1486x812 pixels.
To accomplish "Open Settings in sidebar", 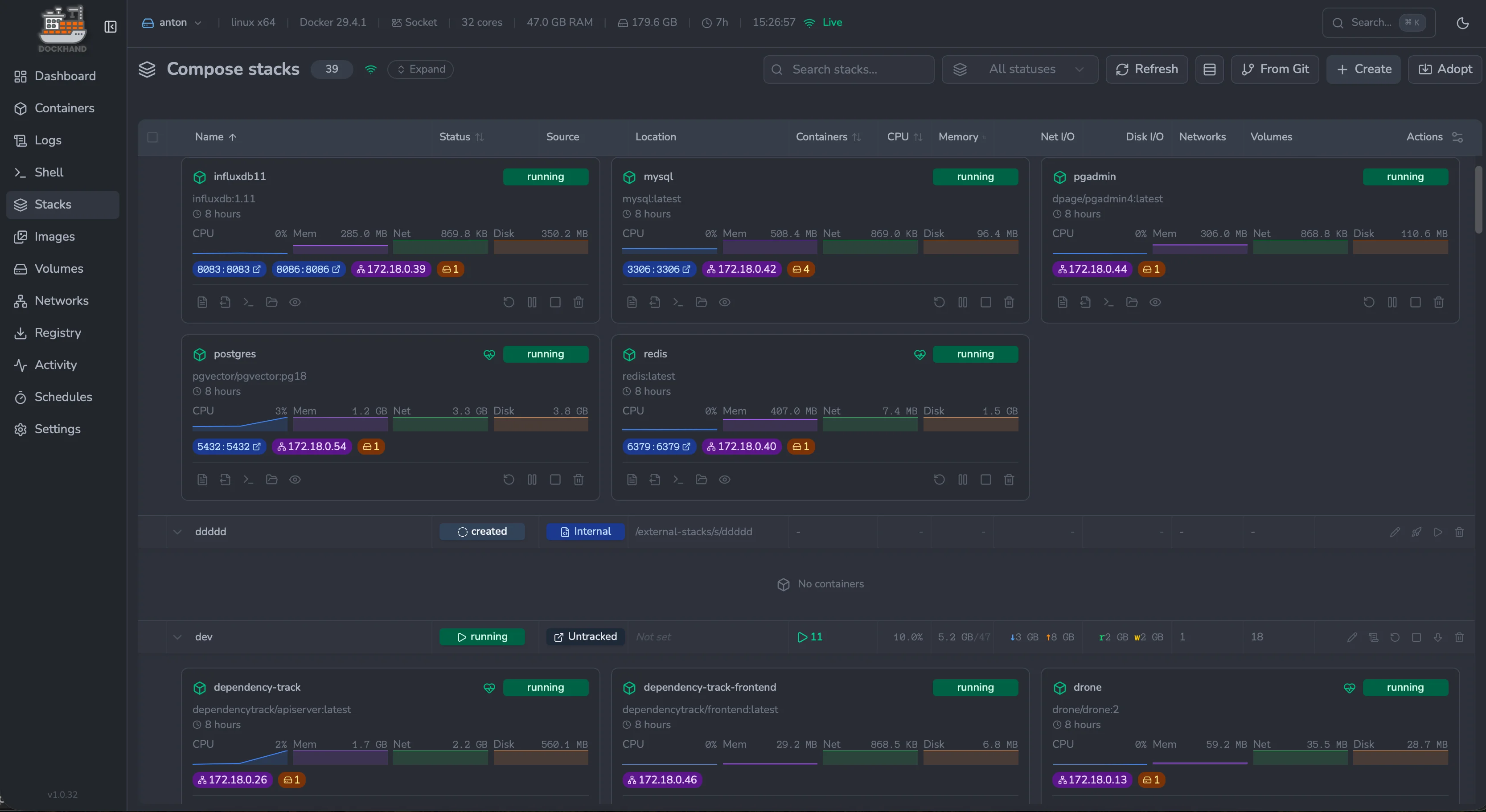I will click(63, 429).
